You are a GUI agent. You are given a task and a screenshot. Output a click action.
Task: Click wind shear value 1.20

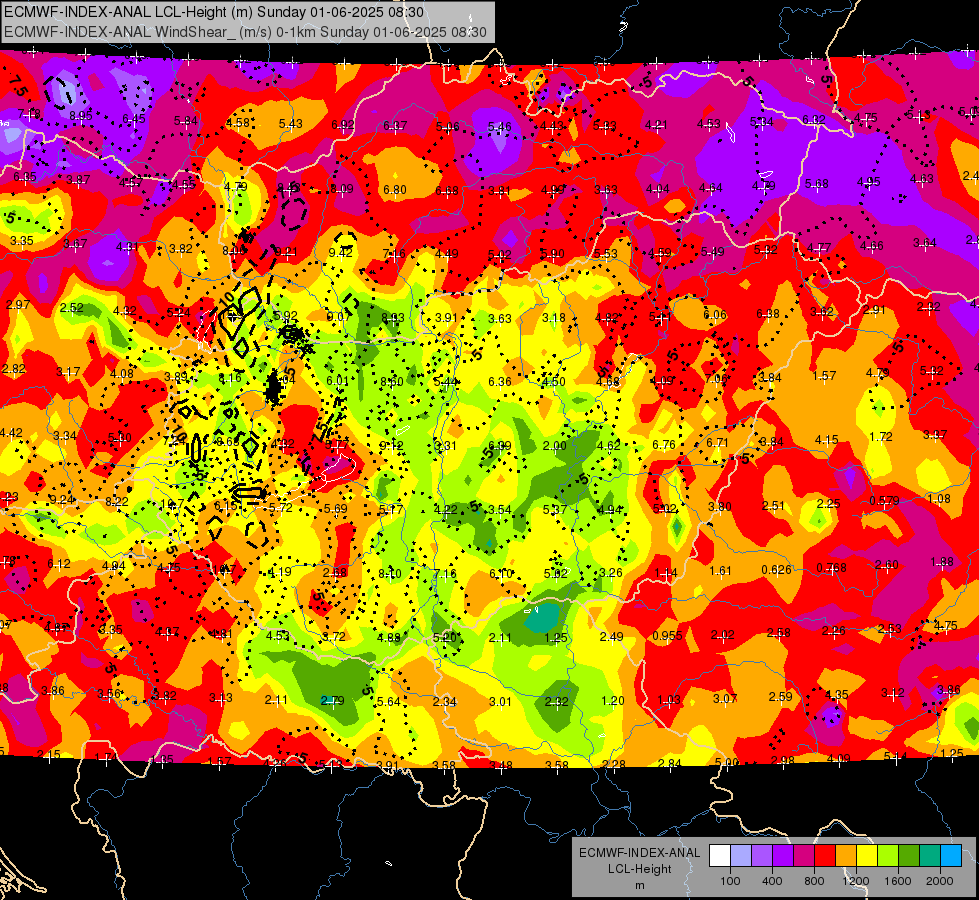coord(612,700)
